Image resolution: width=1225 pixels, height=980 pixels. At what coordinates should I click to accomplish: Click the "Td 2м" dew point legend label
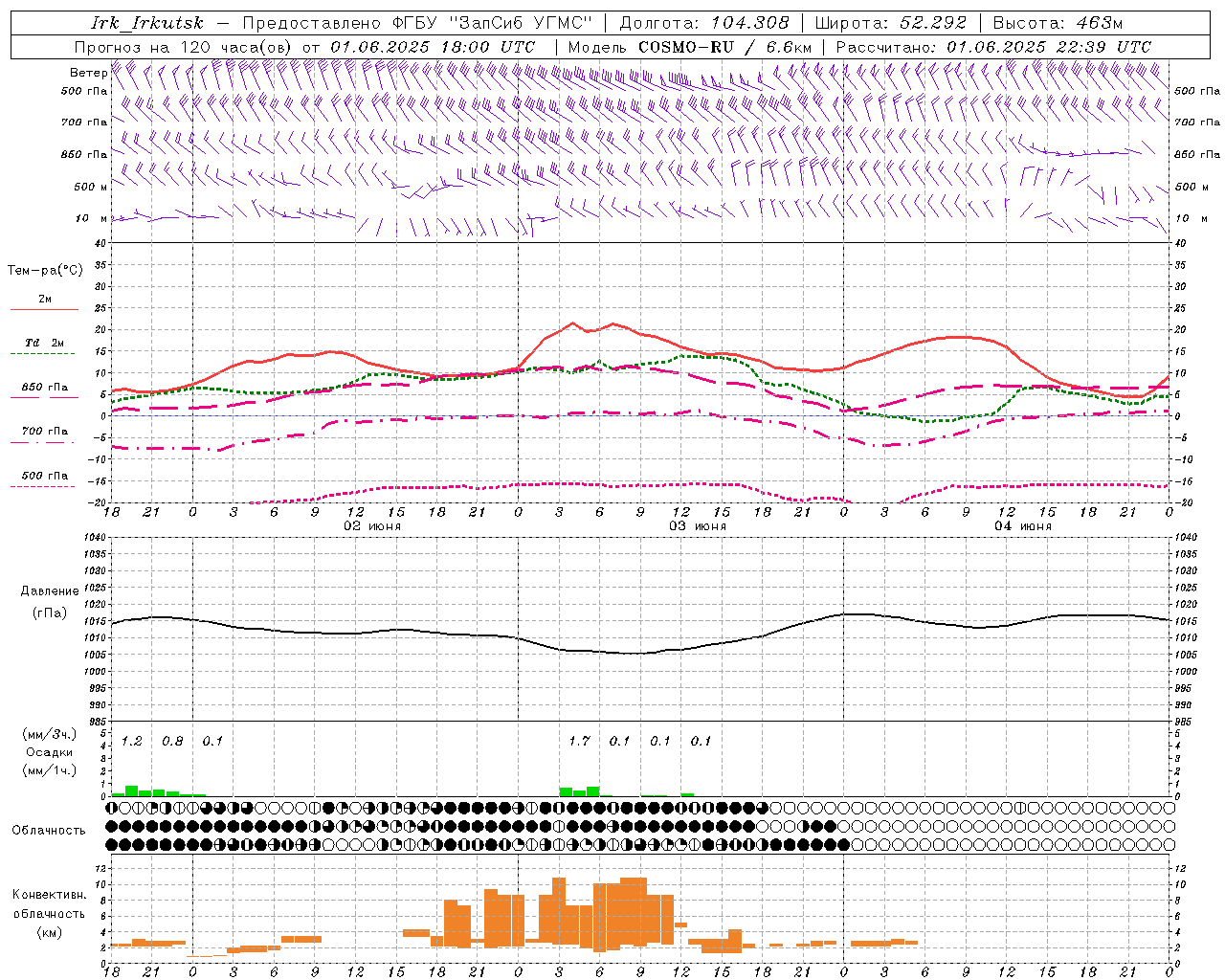[45, 343]
